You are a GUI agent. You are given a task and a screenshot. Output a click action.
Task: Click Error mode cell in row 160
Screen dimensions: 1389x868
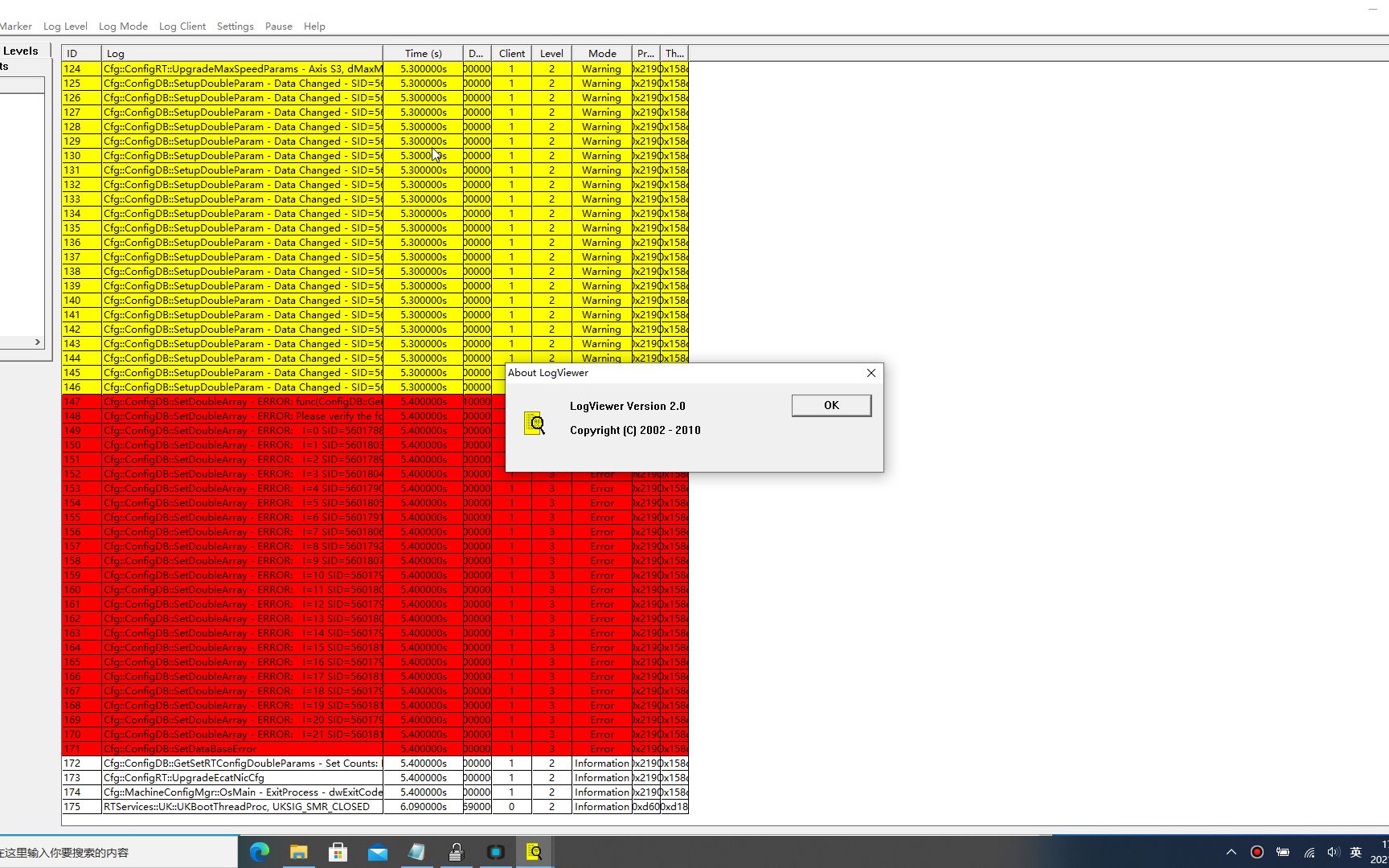click(x=601, y=590)
